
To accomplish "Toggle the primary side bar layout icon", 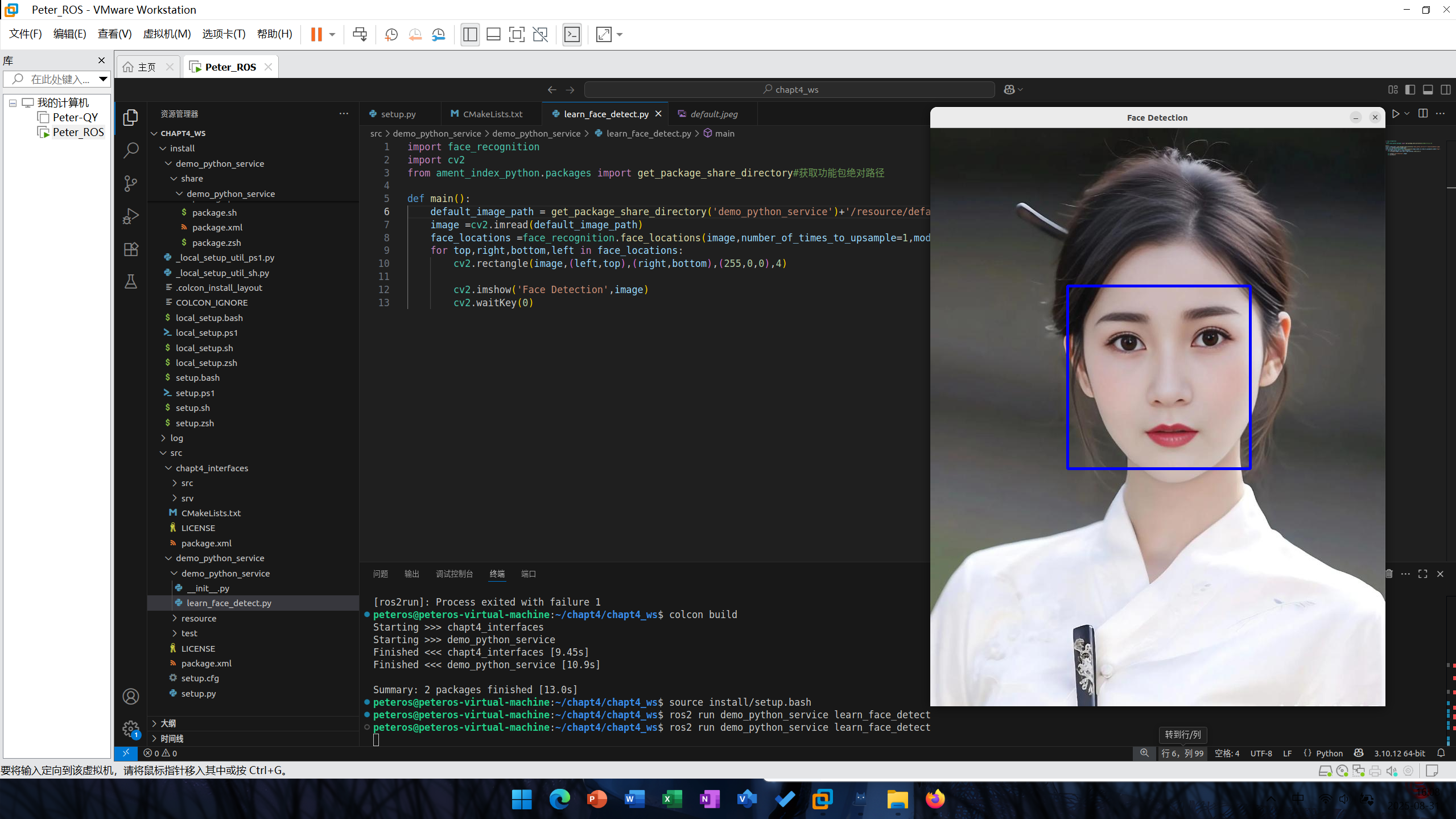I will [x=1410, y=89].
